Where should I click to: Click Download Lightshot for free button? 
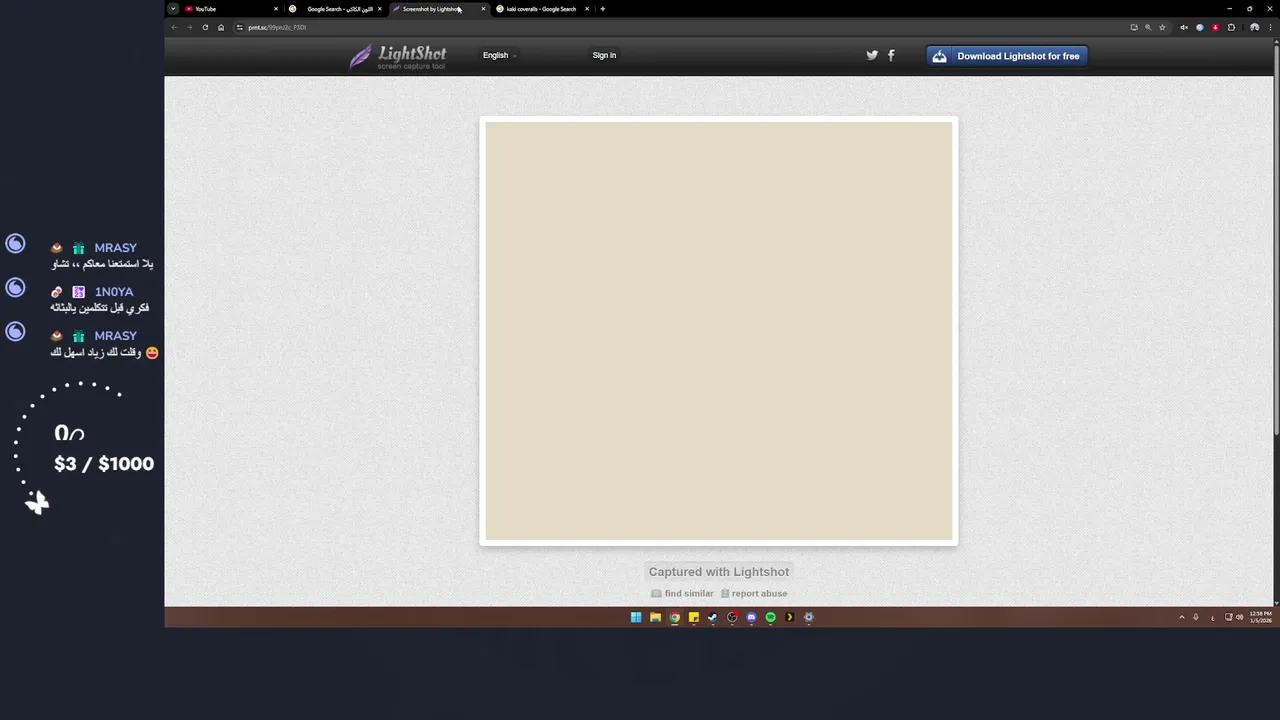coord(1006,56)
